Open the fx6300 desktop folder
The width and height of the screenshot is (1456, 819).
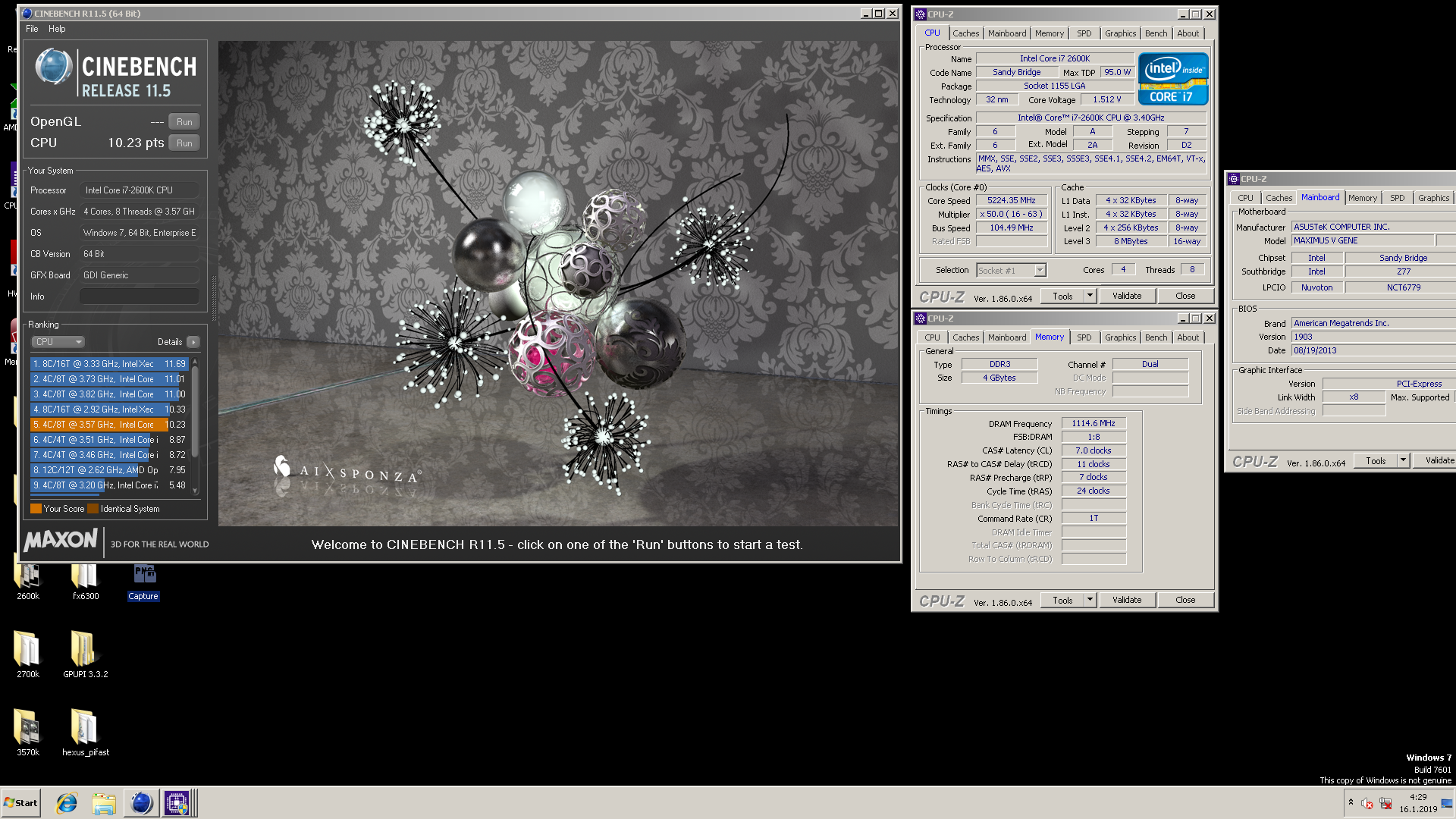coord(85,580)
